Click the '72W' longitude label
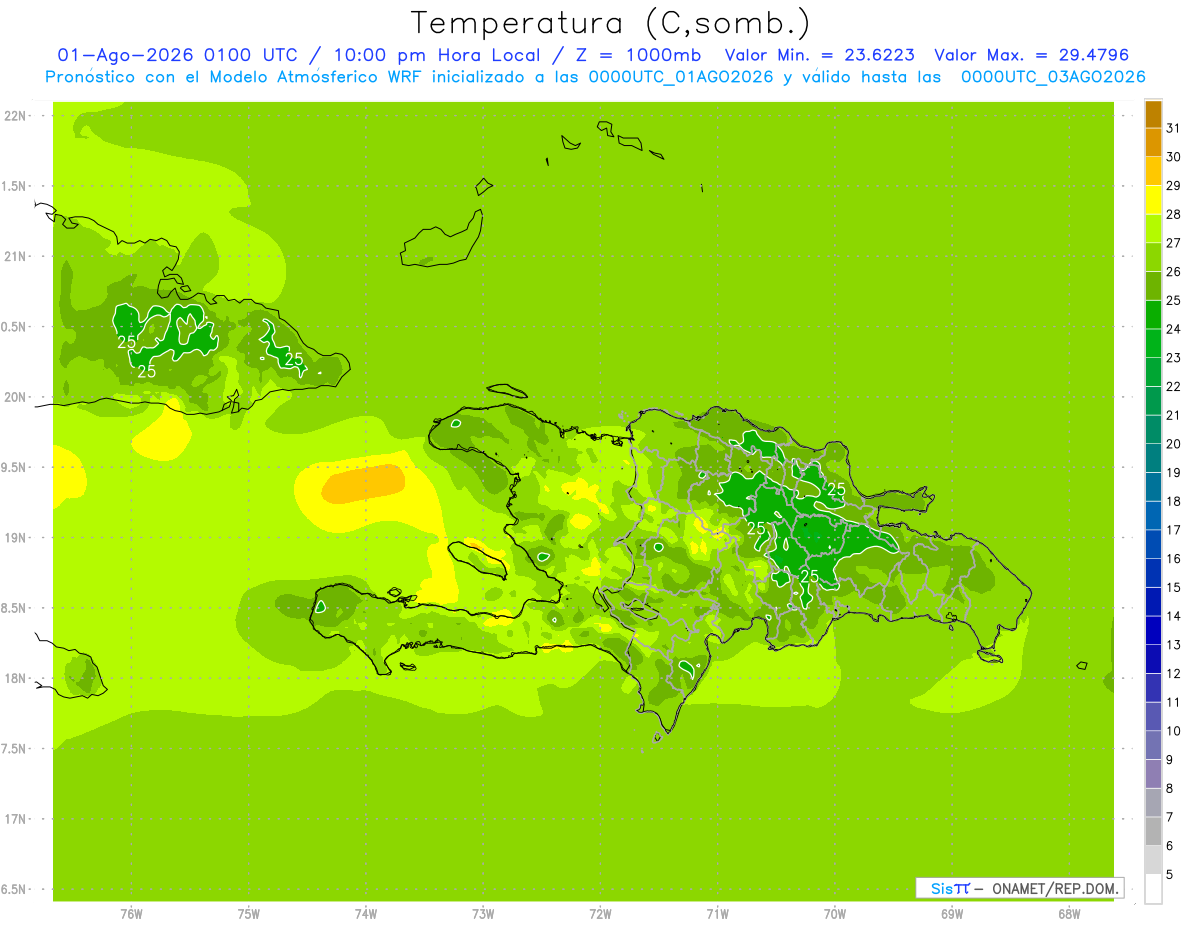1200x927 pixels. click(601, 914)
